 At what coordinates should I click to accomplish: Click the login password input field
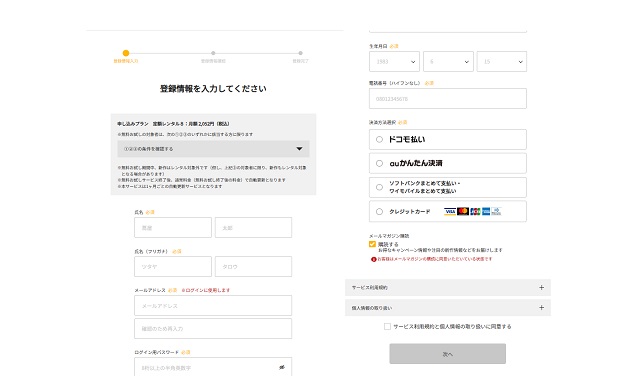click(x=213, y=367)
